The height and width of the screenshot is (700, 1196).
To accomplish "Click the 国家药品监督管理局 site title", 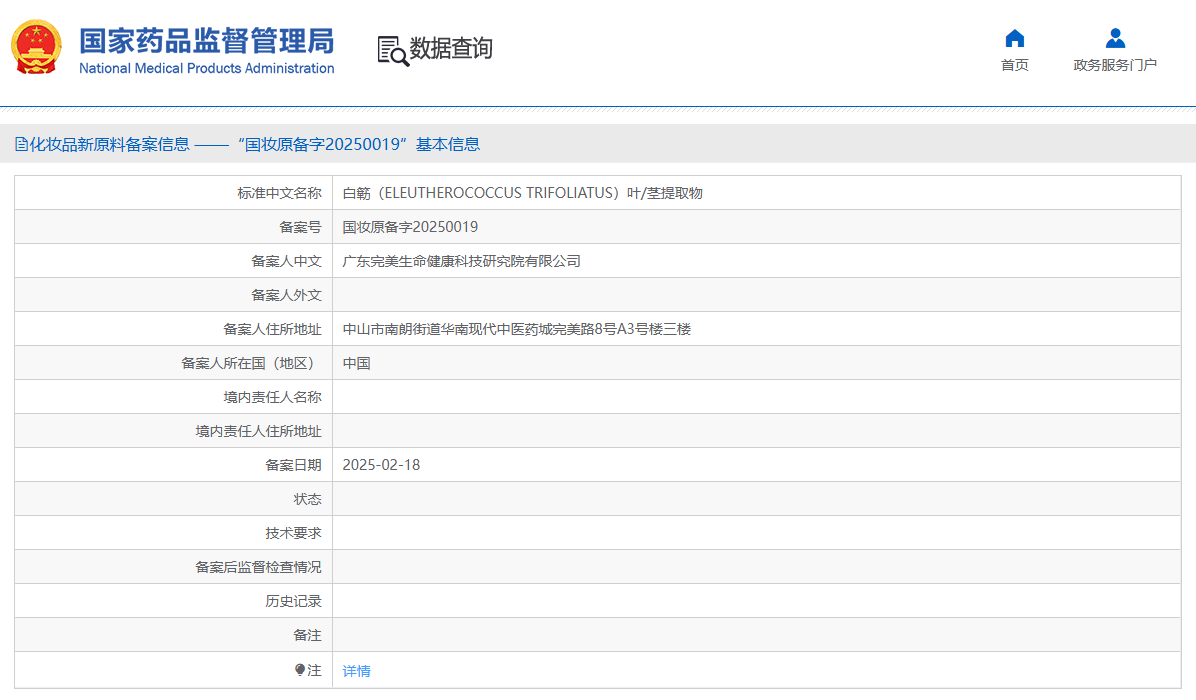I will [x=206, y=41].
